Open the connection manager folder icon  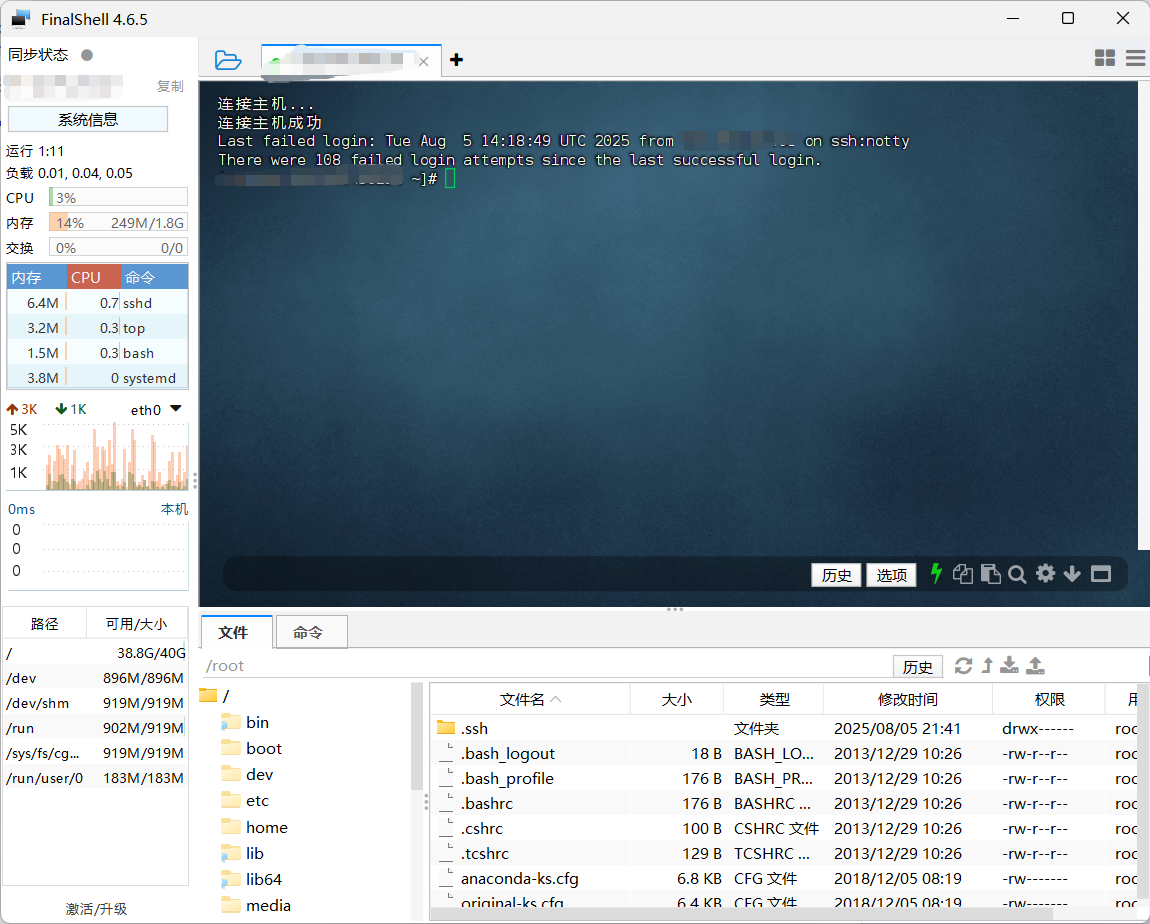tap(228, 60)
